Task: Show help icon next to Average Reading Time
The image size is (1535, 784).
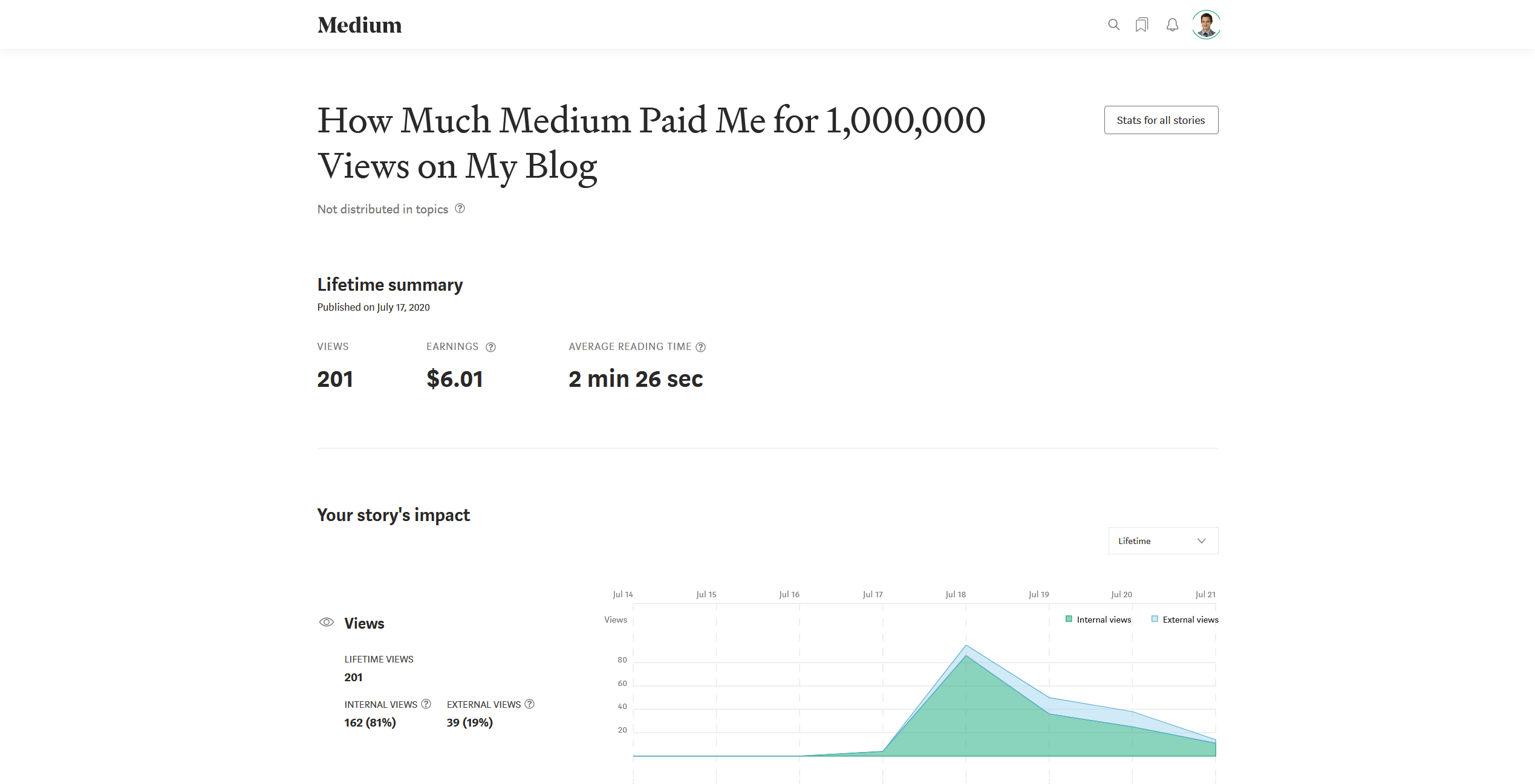Action: [700, 347]
